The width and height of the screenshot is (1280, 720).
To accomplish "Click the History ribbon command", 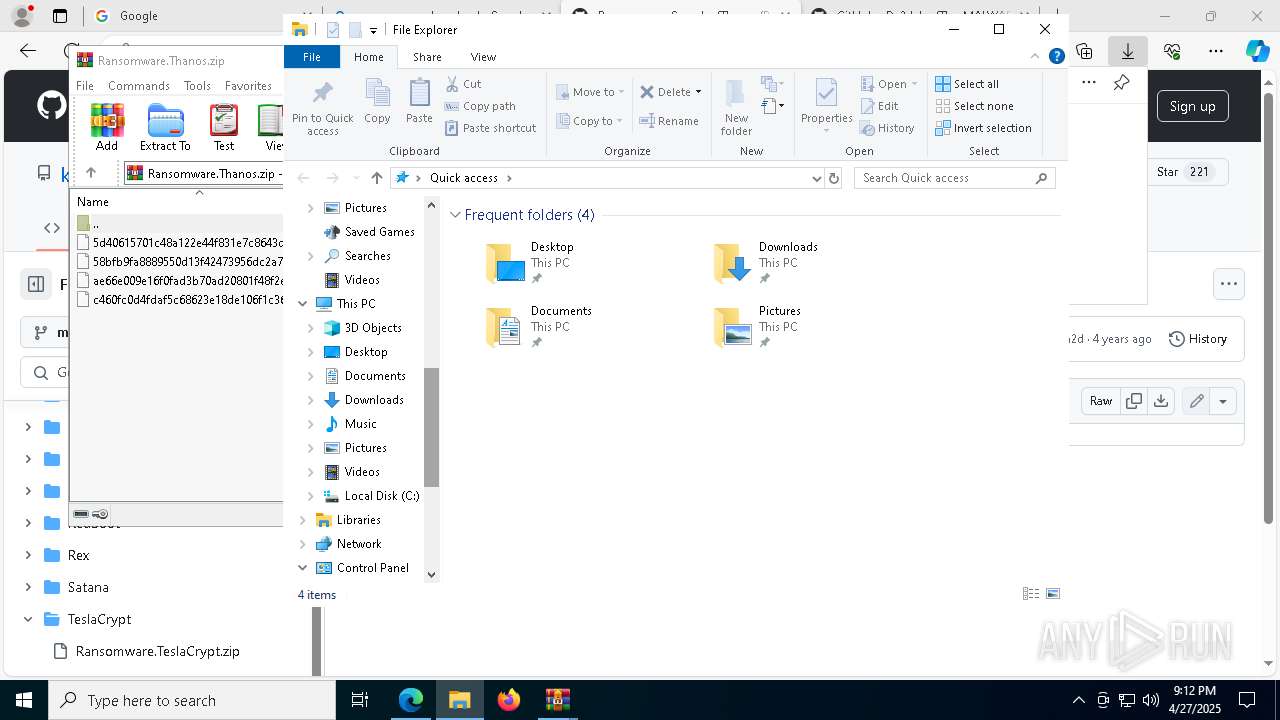I will [x=887, y=128].
